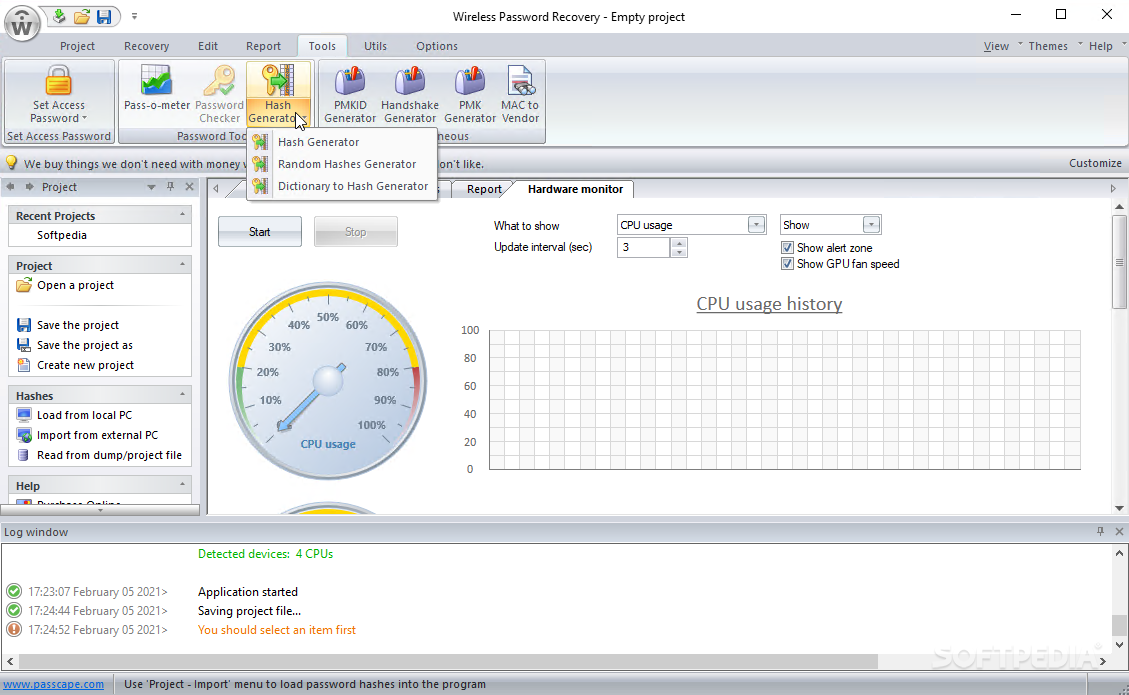This screenshot has width=1129, height=695.
Task: Click the open folder quick-access icon
Action: pos(82,16)
